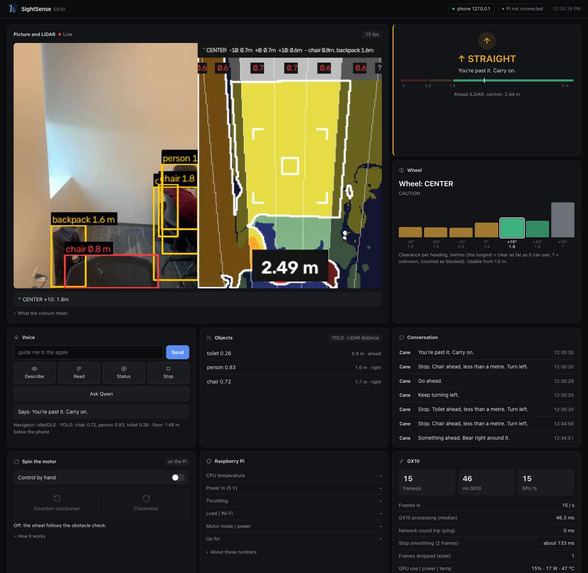The height and width of the screenshot is (573, 588).
Task: Click the 15 frames/s stat card
Action: [x=427, y=482]
